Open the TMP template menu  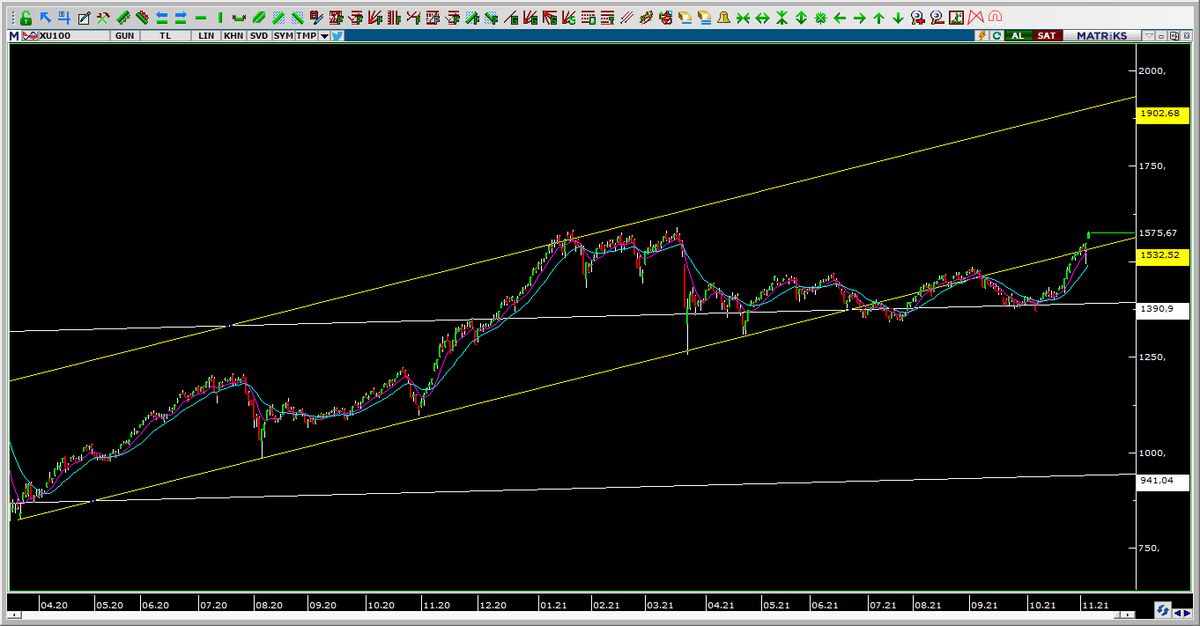306,36
